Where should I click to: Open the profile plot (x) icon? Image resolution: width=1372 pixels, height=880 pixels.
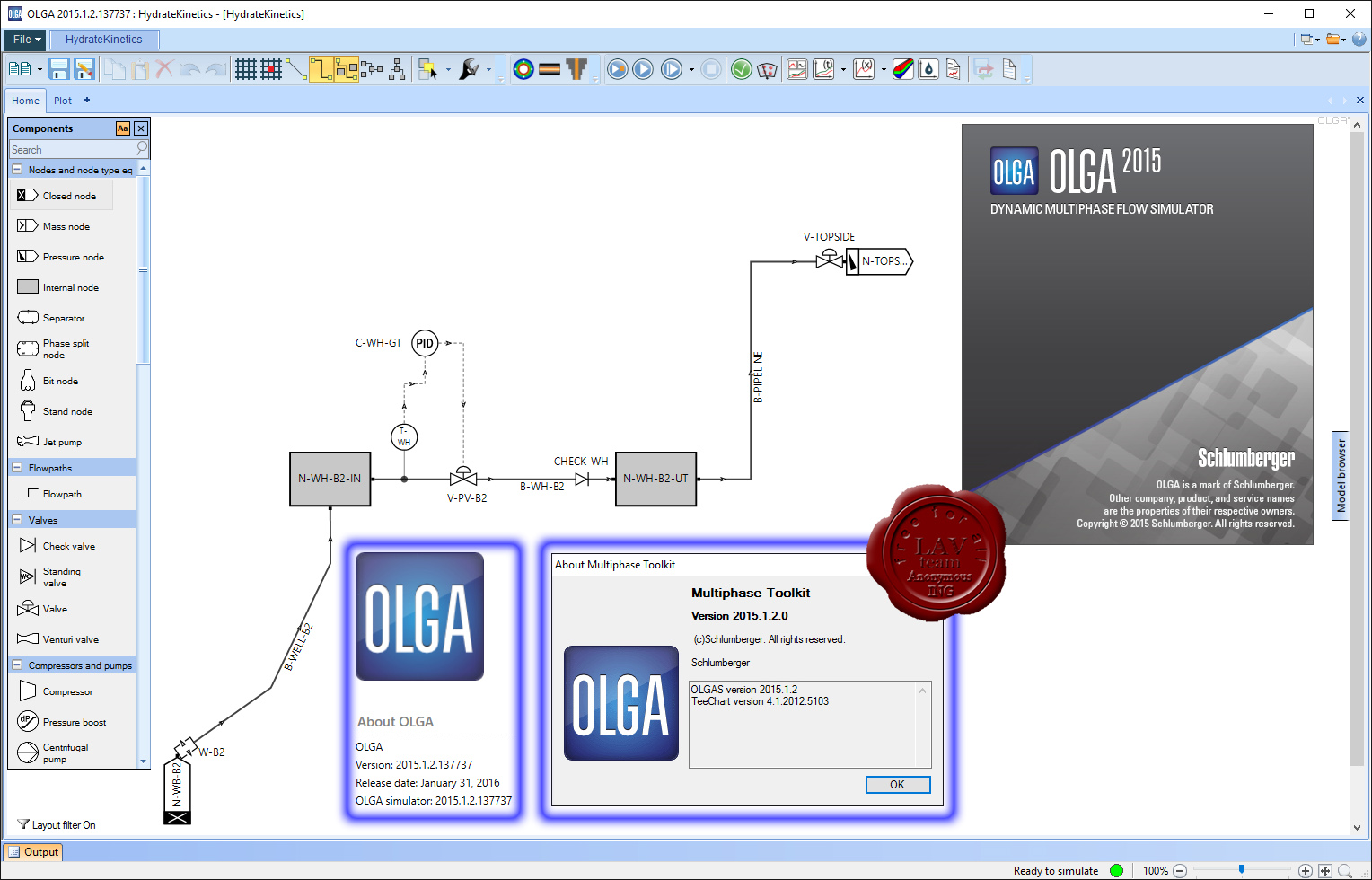(x=864, y=69)
